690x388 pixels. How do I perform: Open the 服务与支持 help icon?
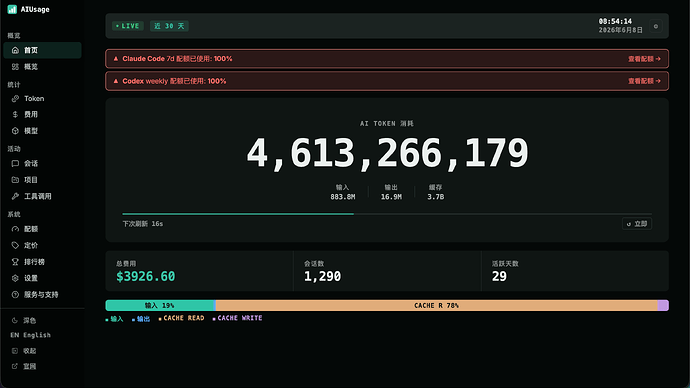coord(15,294)
